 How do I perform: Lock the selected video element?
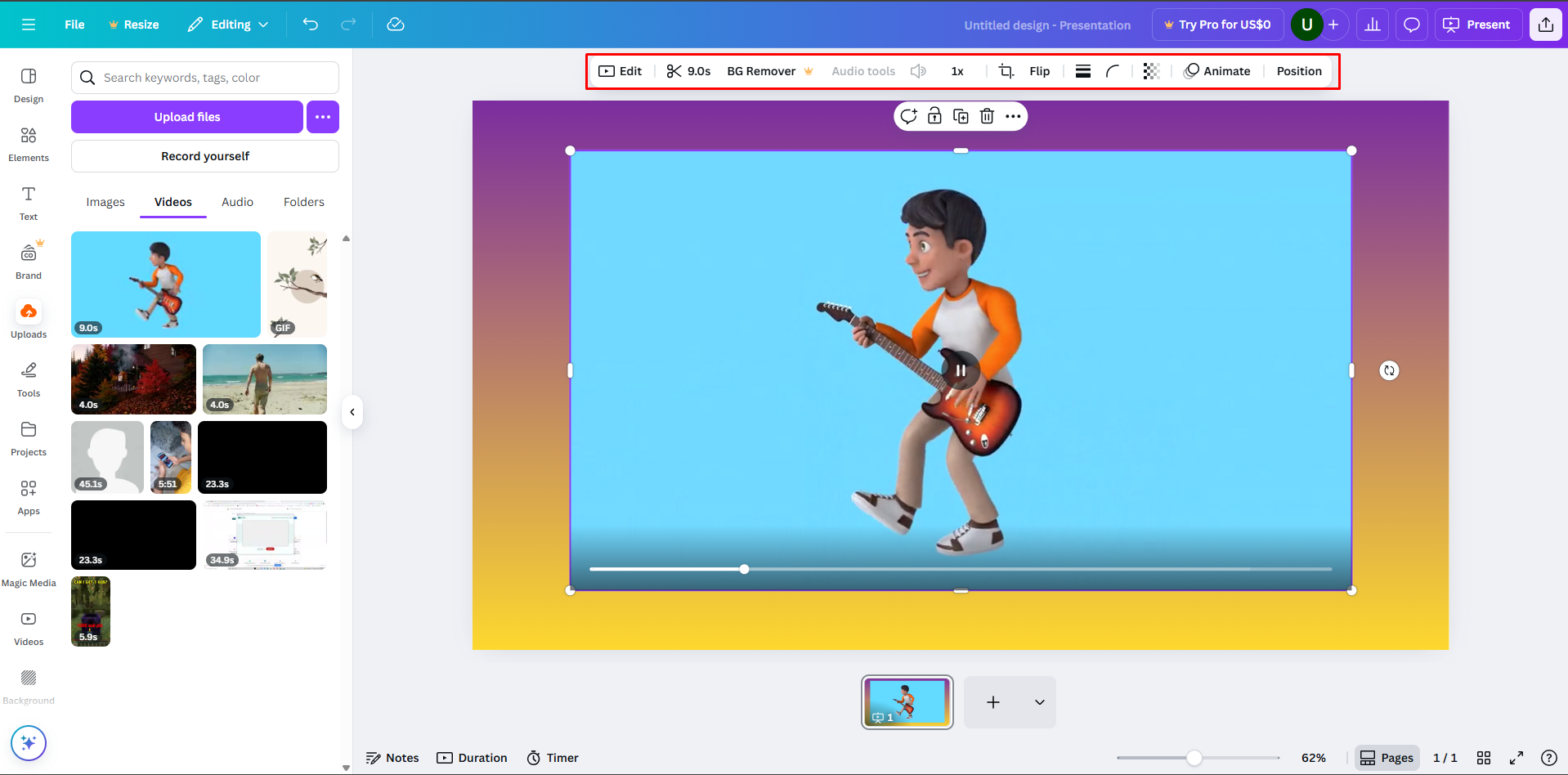tap(934, 116)
